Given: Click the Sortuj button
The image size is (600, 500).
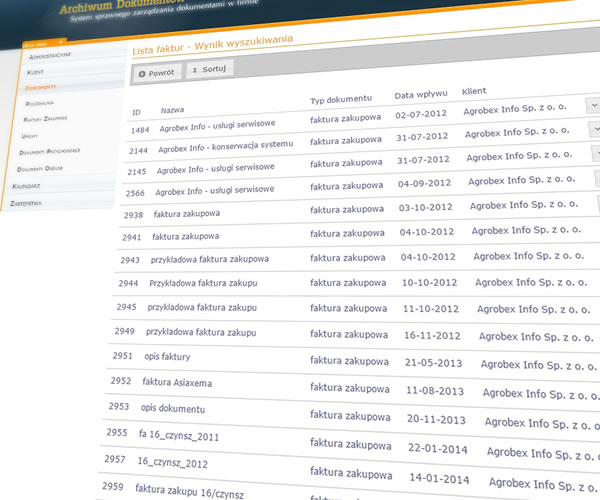Looking at the screenshot, I should coord(209,69).
